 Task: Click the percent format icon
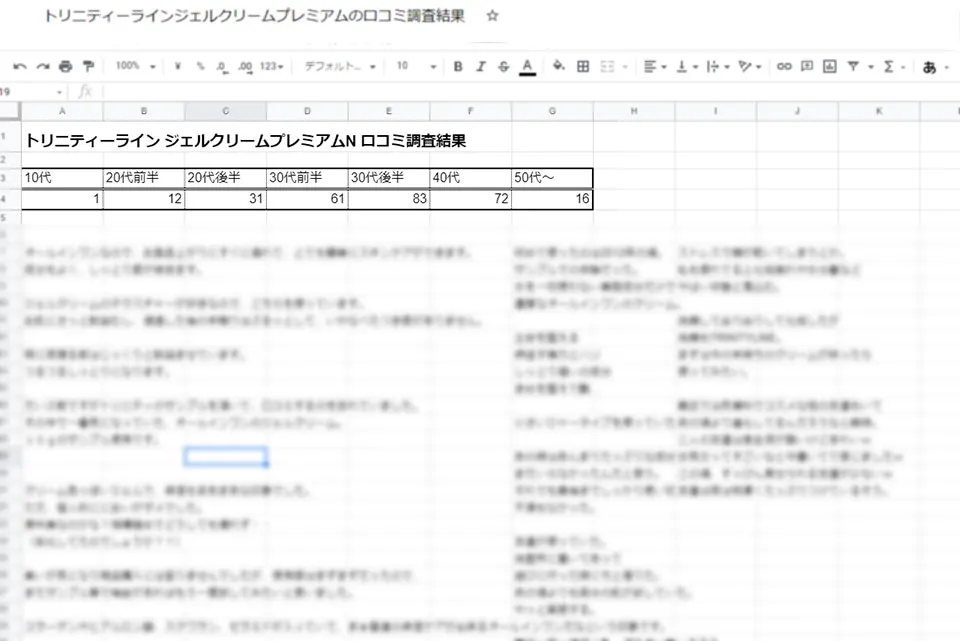point(200,65)
